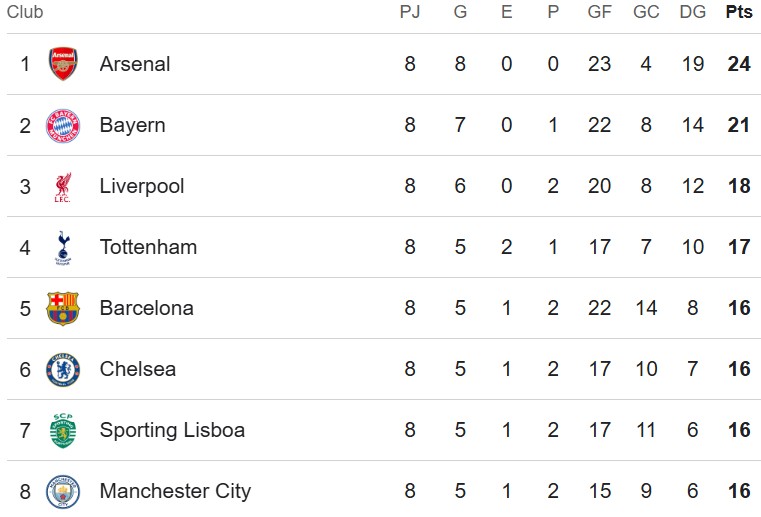
Task: Click Arsenal's 24 points value
Action: pyautogui.click(x=739, y=64)
